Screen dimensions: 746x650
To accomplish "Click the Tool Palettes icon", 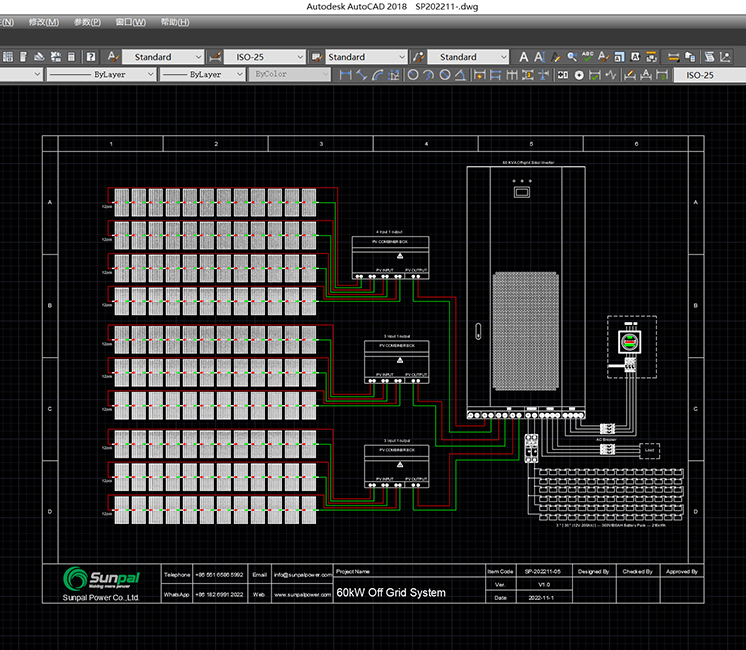I will [x=39, y=57].
